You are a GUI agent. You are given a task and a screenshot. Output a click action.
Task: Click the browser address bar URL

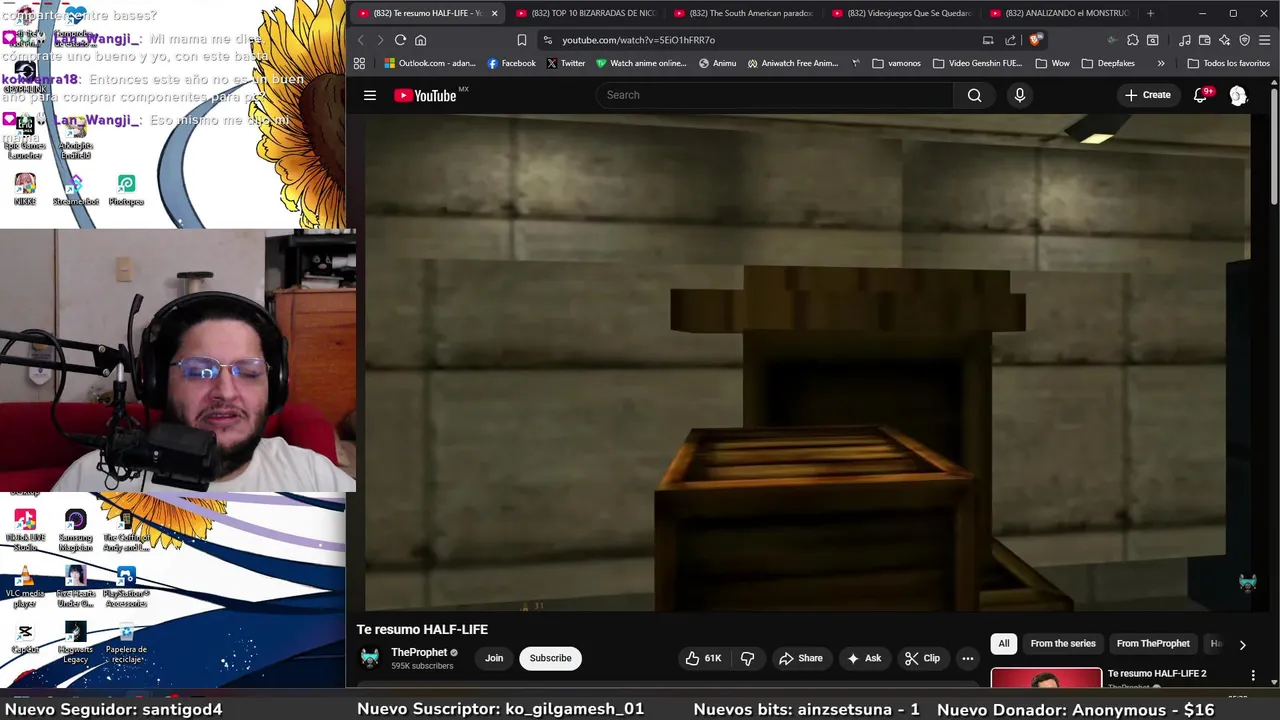638,40
